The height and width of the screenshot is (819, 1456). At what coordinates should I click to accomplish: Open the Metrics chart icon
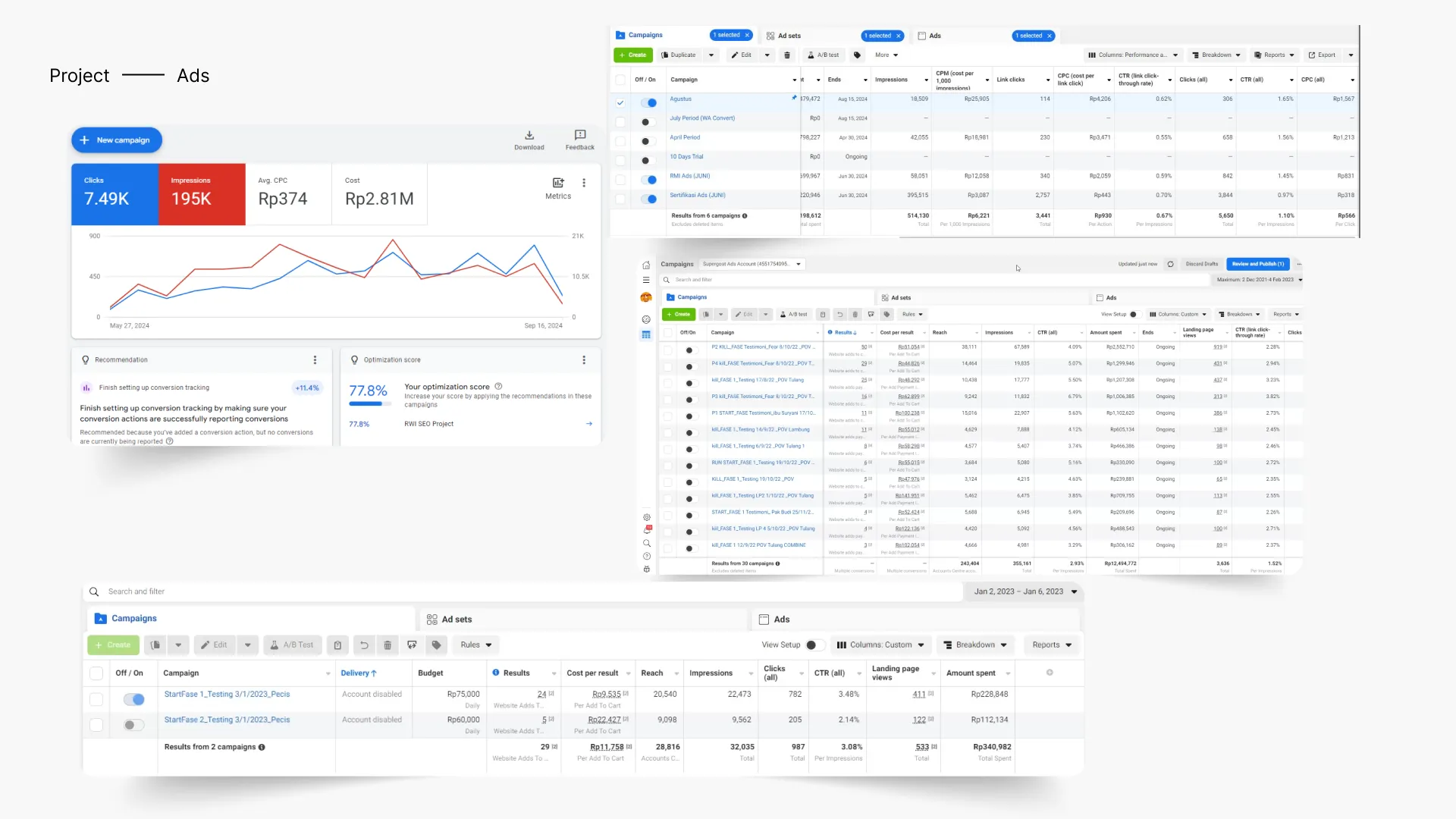click(558, 183)
